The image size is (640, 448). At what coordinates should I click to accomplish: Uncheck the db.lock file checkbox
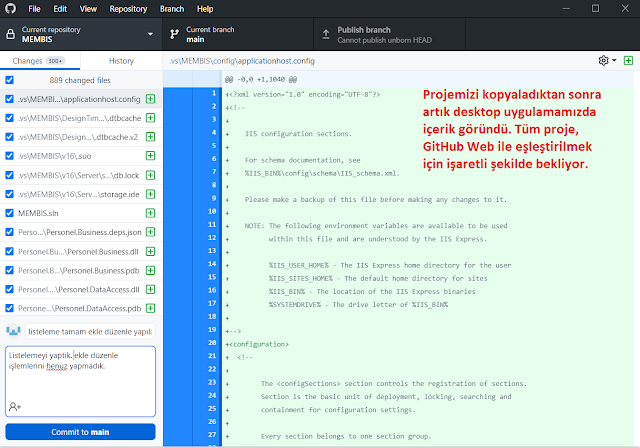pyautogui.click(x=9, y=175)
